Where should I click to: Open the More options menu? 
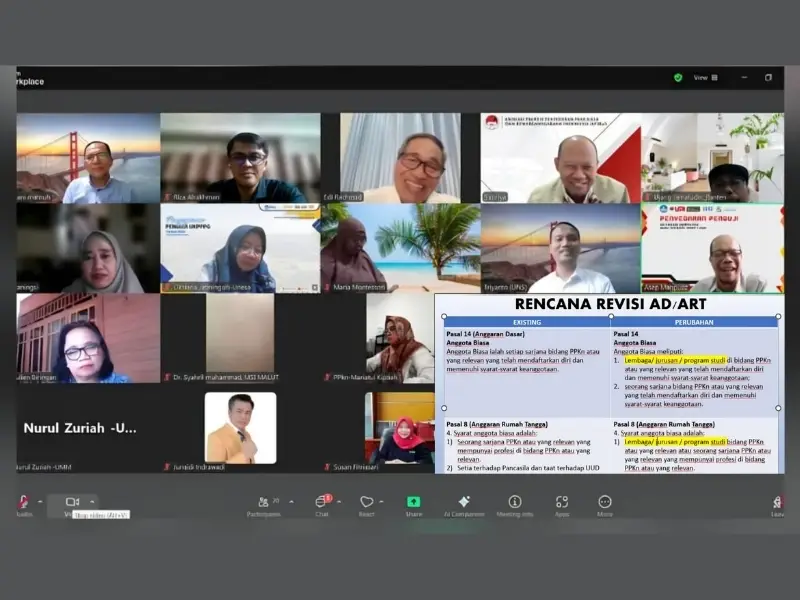click(605, 504)
